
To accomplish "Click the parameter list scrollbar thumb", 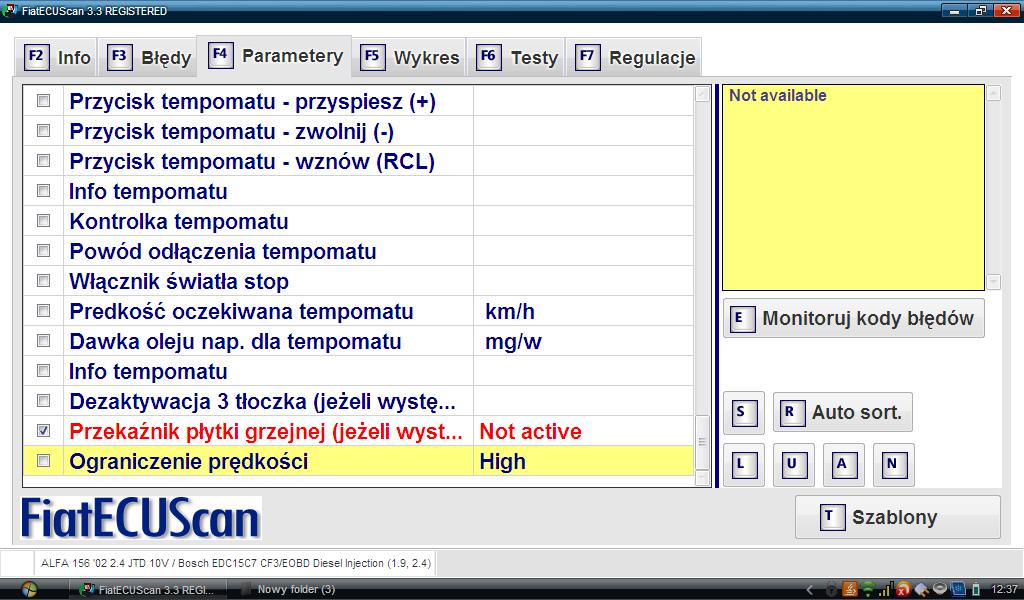I will (x=702, y=442).
